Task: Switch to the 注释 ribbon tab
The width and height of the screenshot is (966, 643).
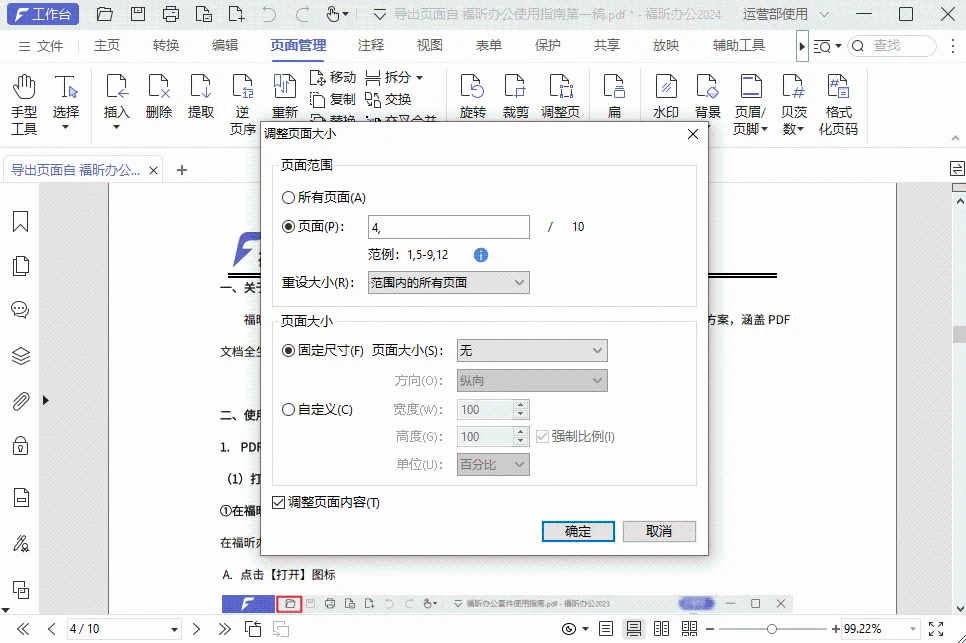Action: coord(371,45)
